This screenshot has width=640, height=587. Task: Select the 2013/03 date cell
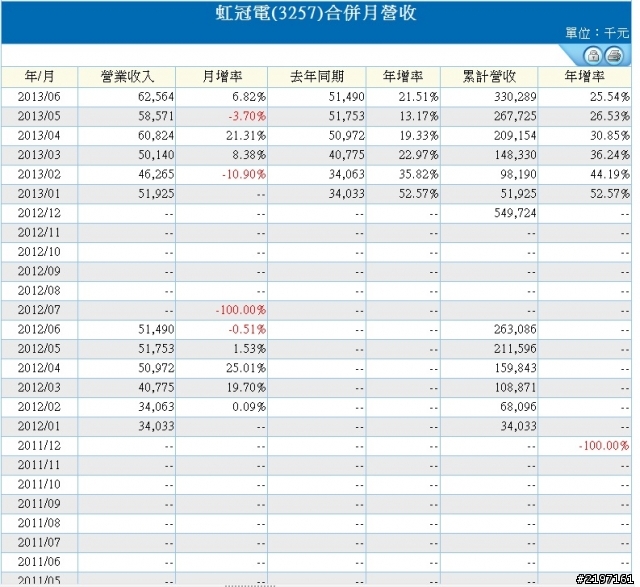pos(39,155)
